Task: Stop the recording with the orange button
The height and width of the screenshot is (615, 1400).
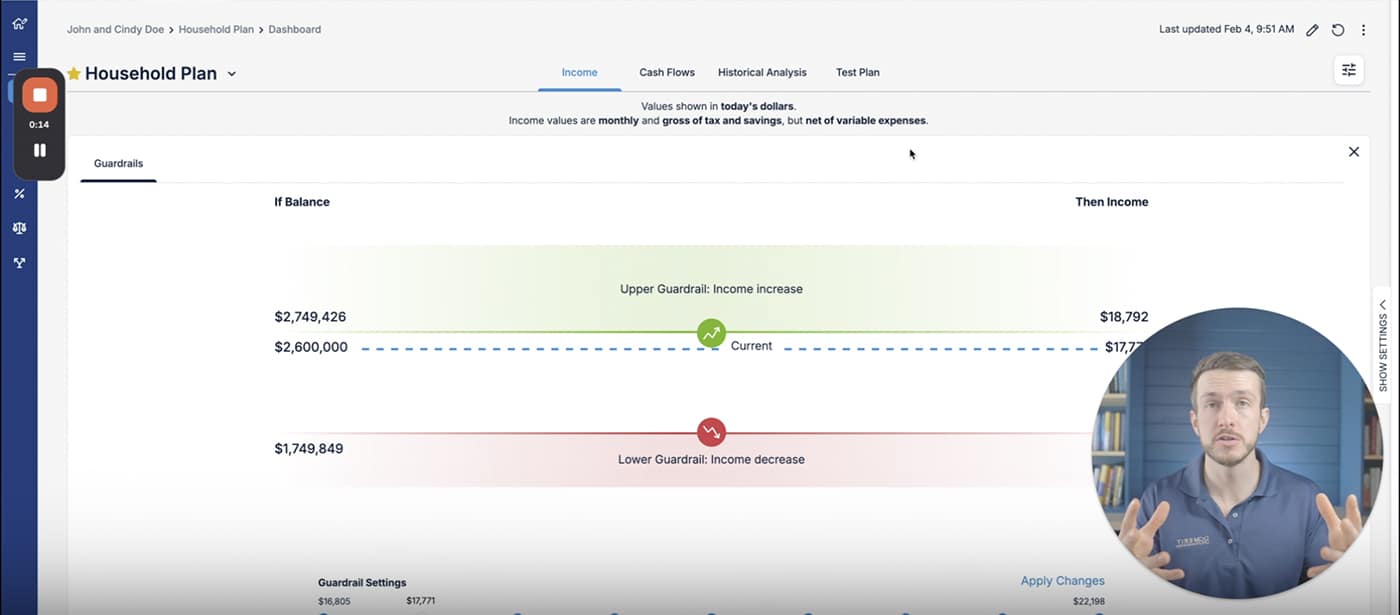Action: 40,95
